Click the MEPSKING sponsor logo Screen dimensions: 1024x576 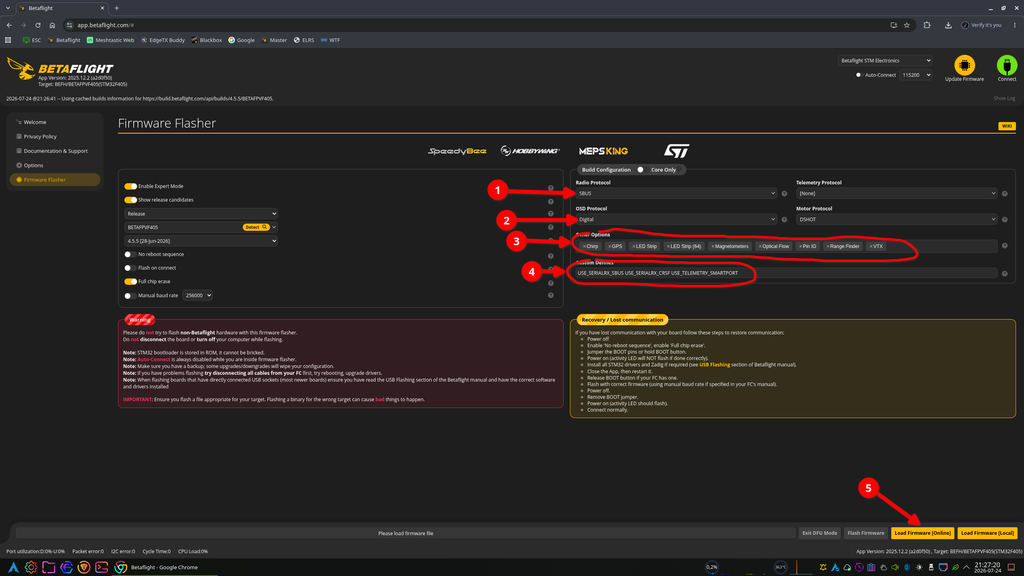(x=603, y=151)
